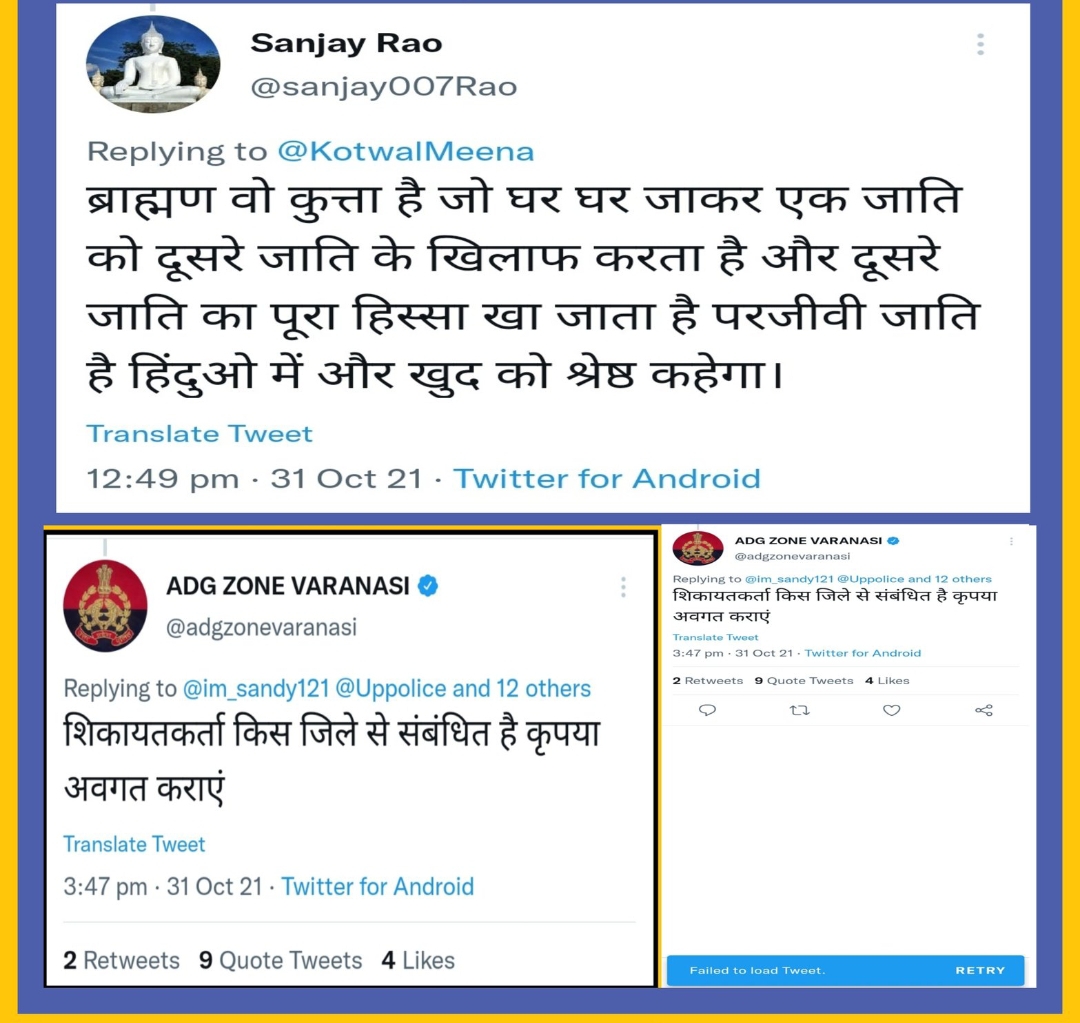This screenshot has height=1023, width=1080.
Task: View the 9 Quote Tweets in large ADG tweet
Action: click(x=280, y=960)
